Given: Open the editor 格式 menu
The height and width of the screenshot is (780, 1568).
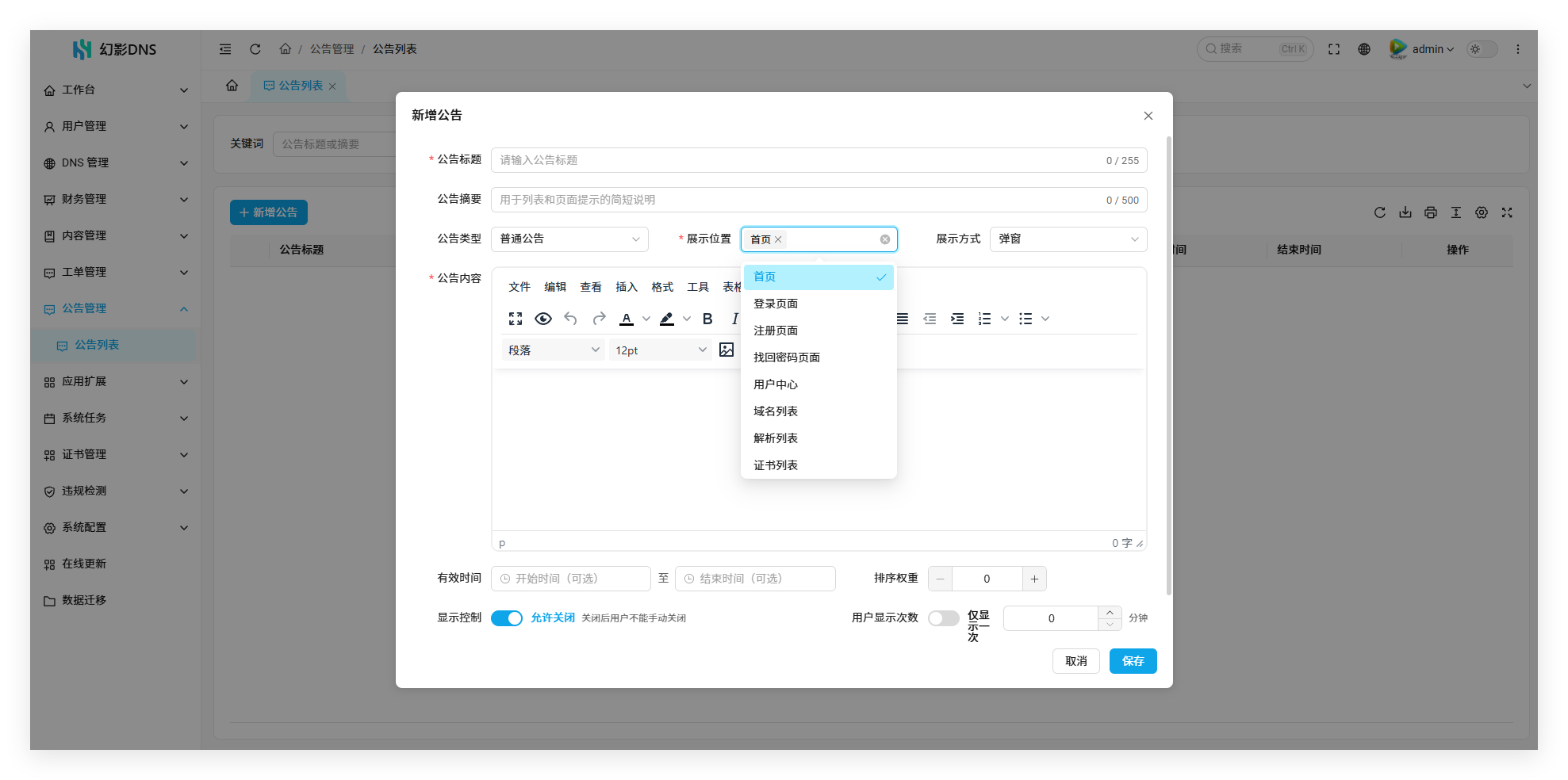Looking at the screenshot, I should point(662,287).
